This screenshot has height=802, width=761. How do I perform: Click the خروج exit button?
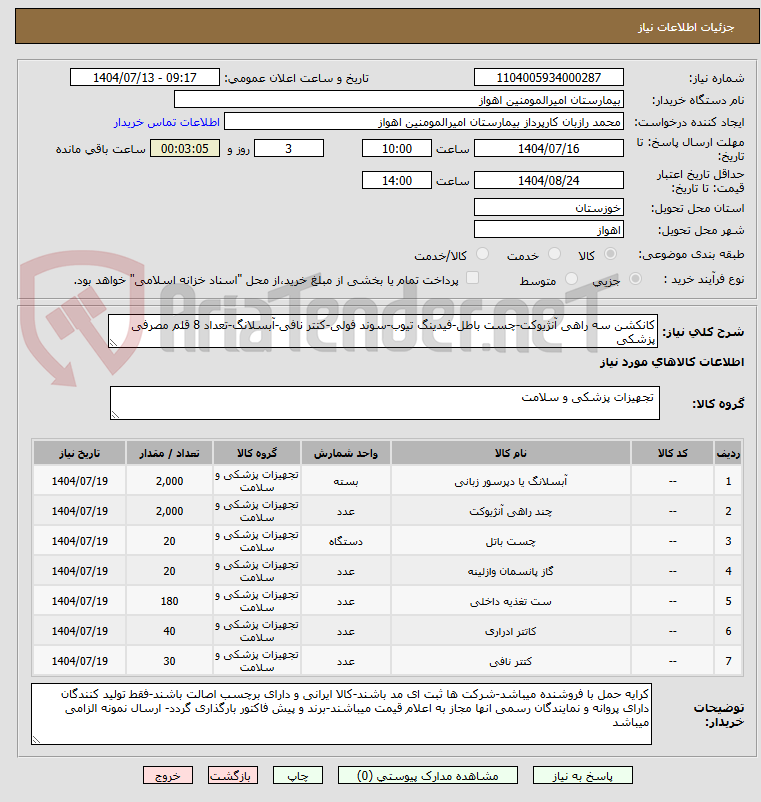click(168, 775)
